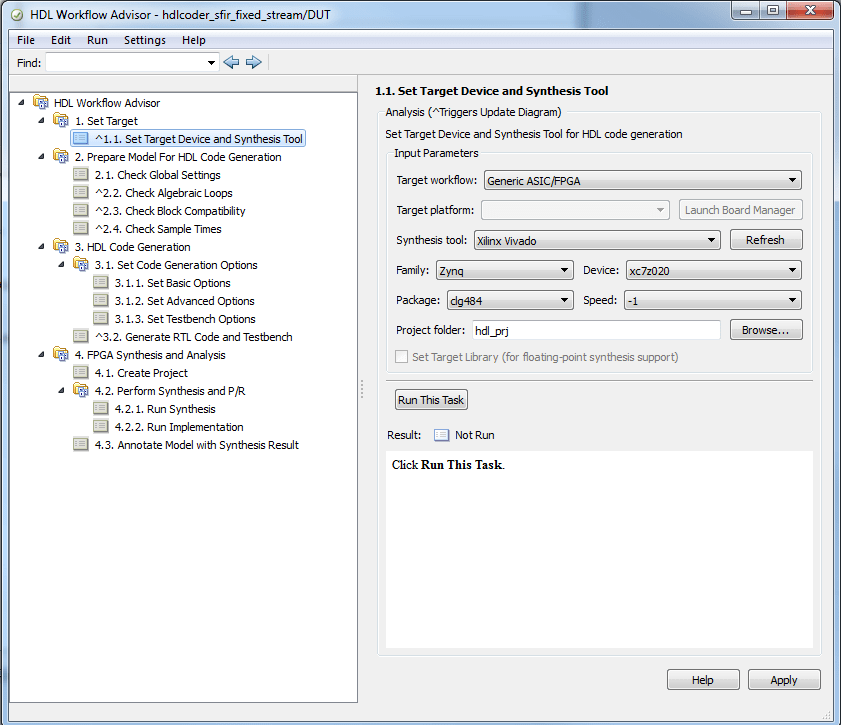Click the task icon for 3.1.1 Set Basic Options
The width and height of the screenshot is (849, 725).
click(x=101, y=282)
